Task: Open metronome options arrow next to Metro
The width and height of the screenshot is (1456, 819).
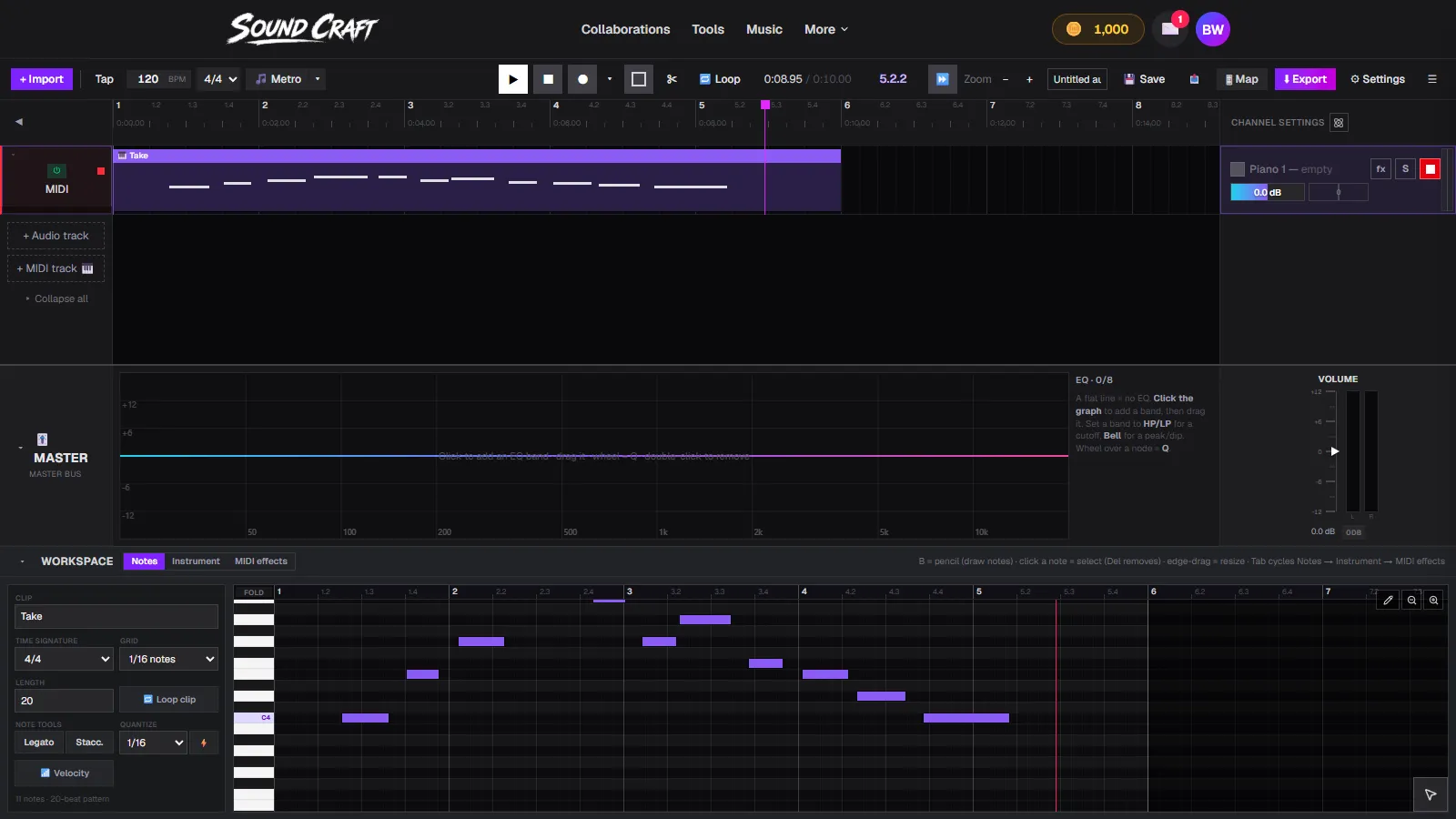Action: click(318, 79)
